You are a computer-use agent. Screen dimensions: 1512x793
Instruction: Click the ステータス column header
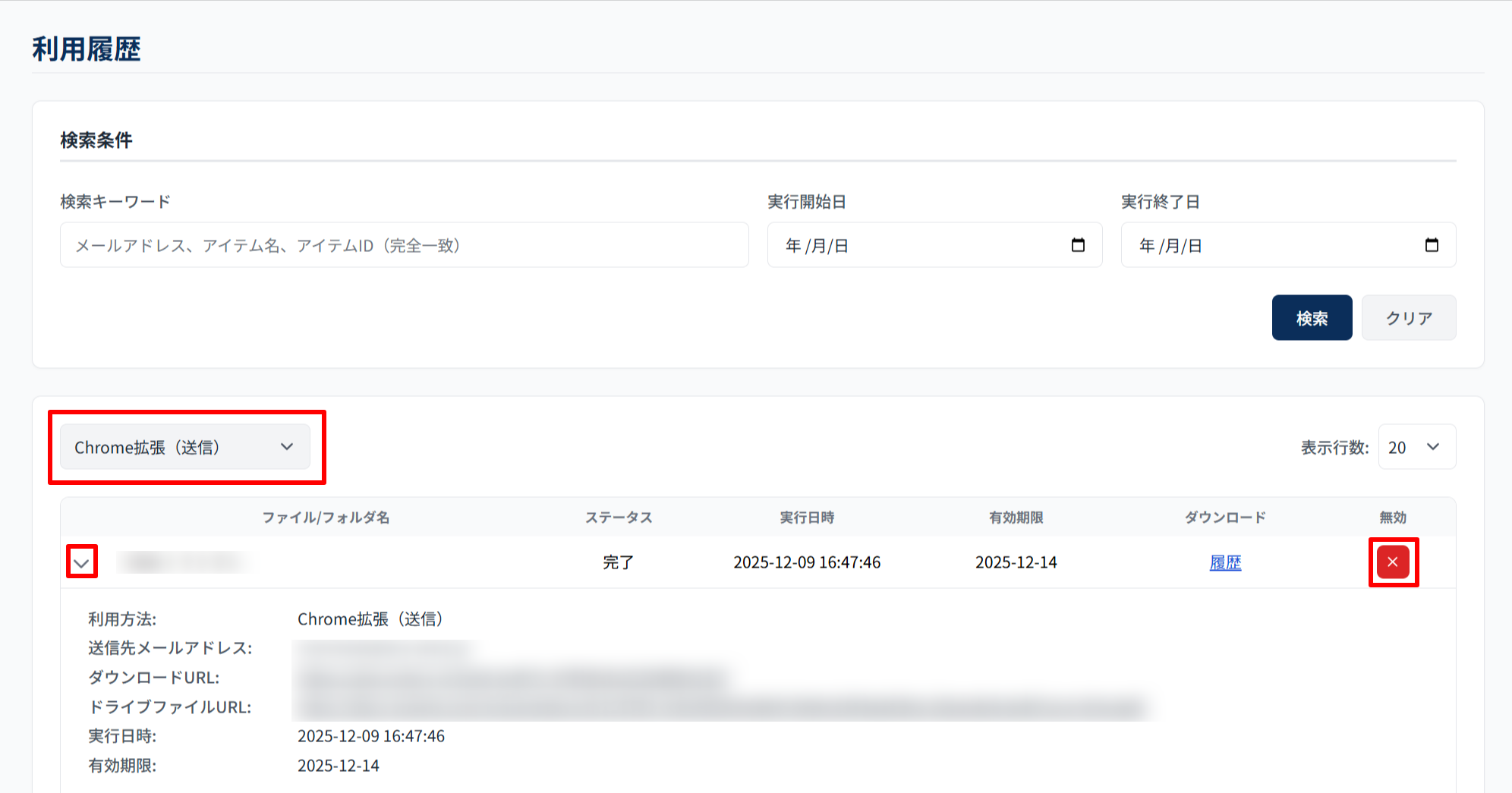coord(618,518)
